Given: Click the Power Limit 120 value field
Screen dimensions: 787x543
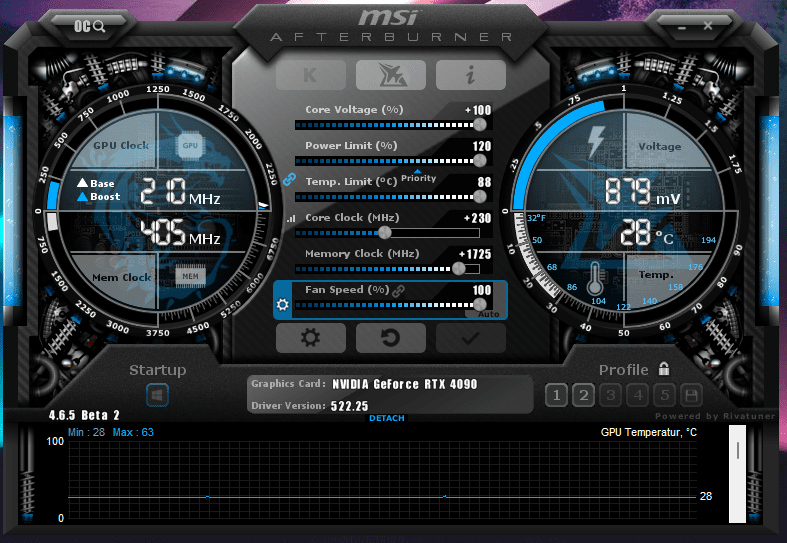Looking at the screenshot, I should (481, 146).
